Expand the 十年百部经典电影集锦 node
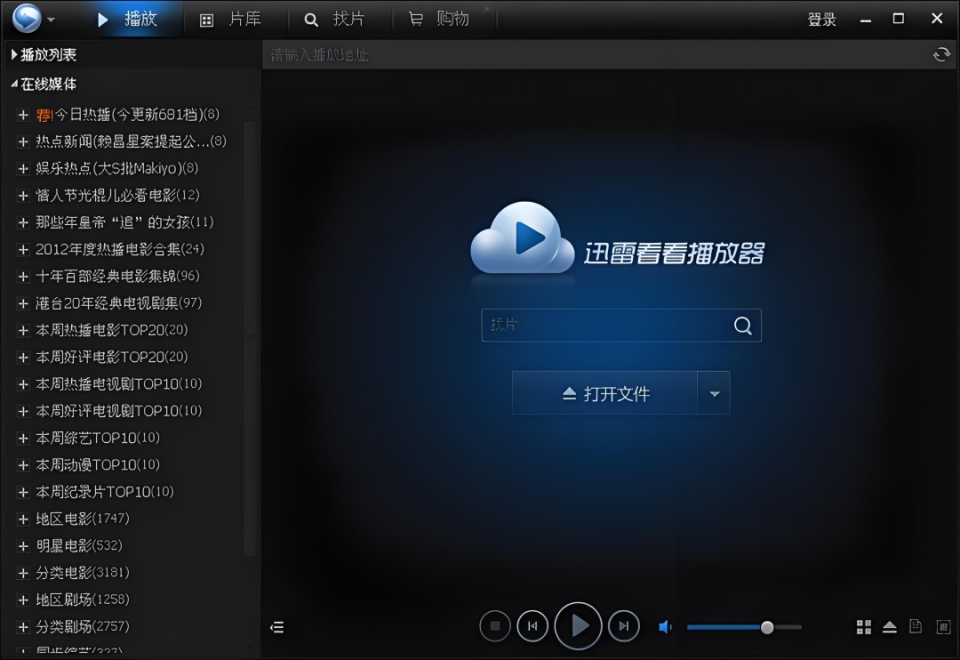This screenshot has height=660, width=960. (x=23, y=276)
